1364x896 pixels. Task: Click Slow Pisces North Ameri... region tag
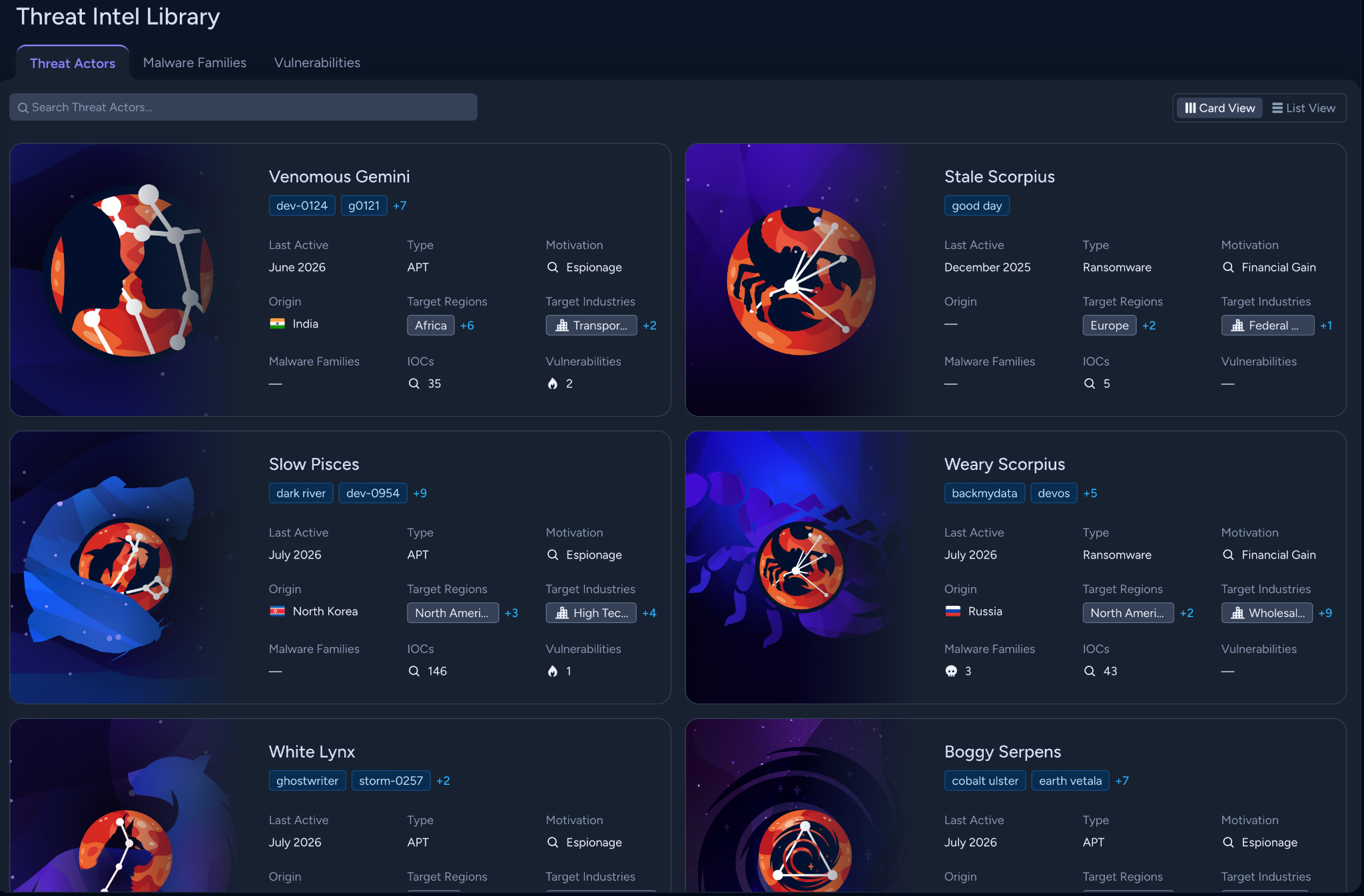(x=453, y=613)
